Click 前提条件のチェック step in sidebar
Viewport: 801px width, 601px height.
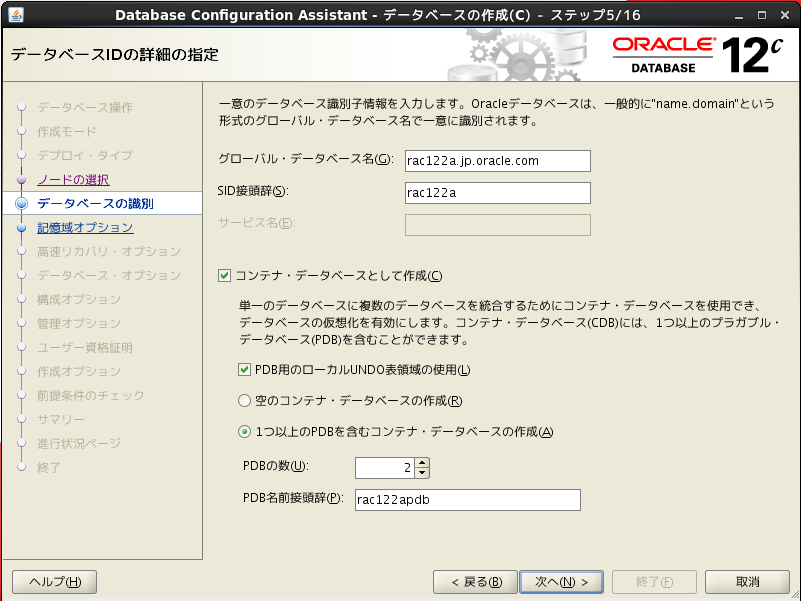click(90, 396)
